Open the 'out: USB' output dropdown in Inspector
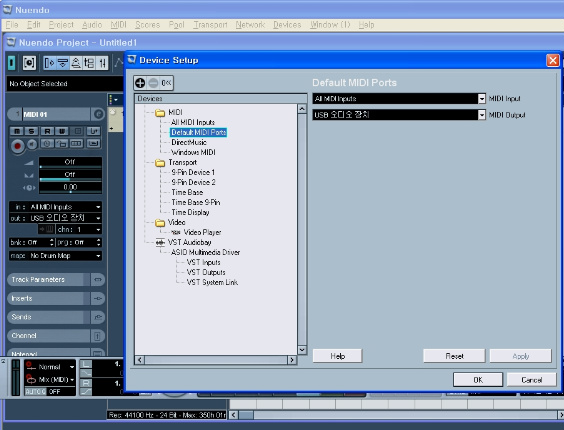The height and width of the screenshot is (430, 564). tap(55, 218)
